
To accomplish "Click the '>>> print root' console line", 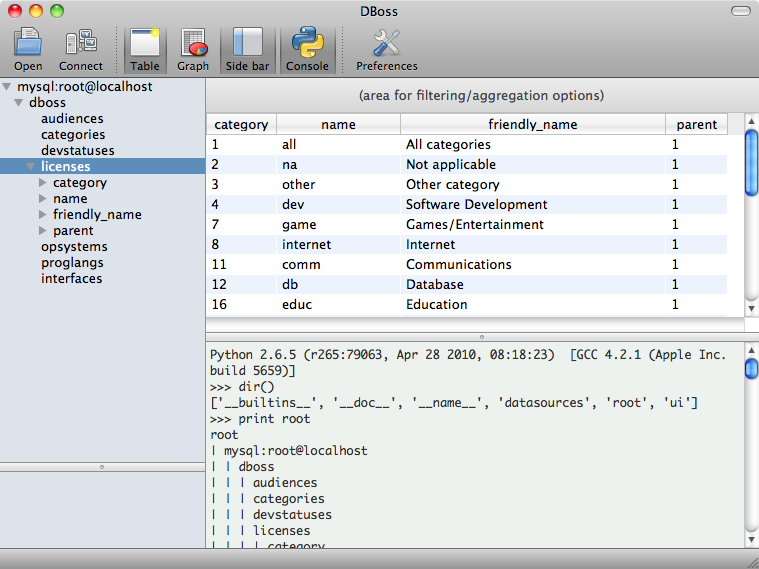I will (260, 419).
